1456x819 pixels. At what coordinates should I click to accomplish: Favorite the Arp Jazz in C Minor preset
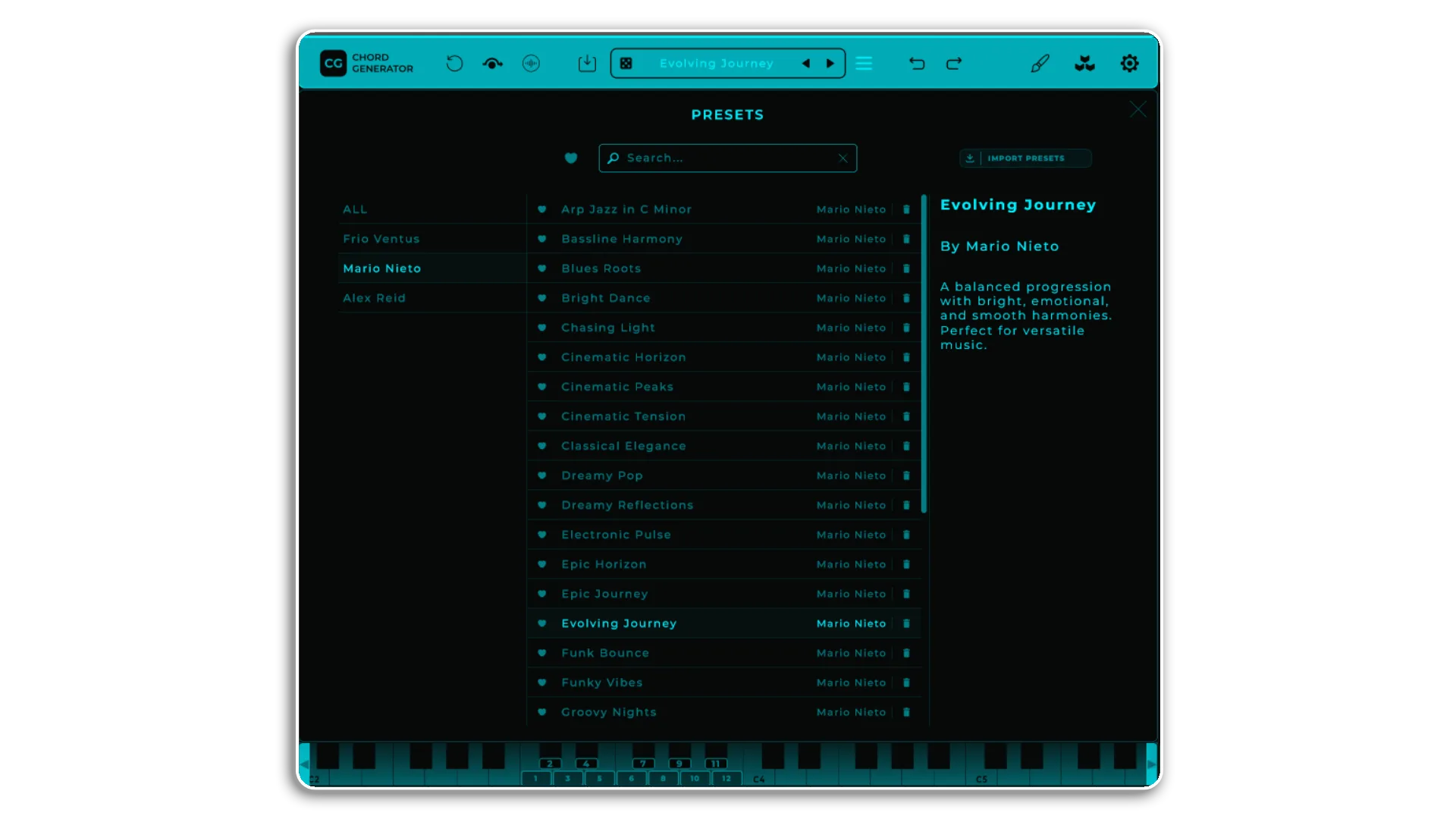click(x=542, y=209)
